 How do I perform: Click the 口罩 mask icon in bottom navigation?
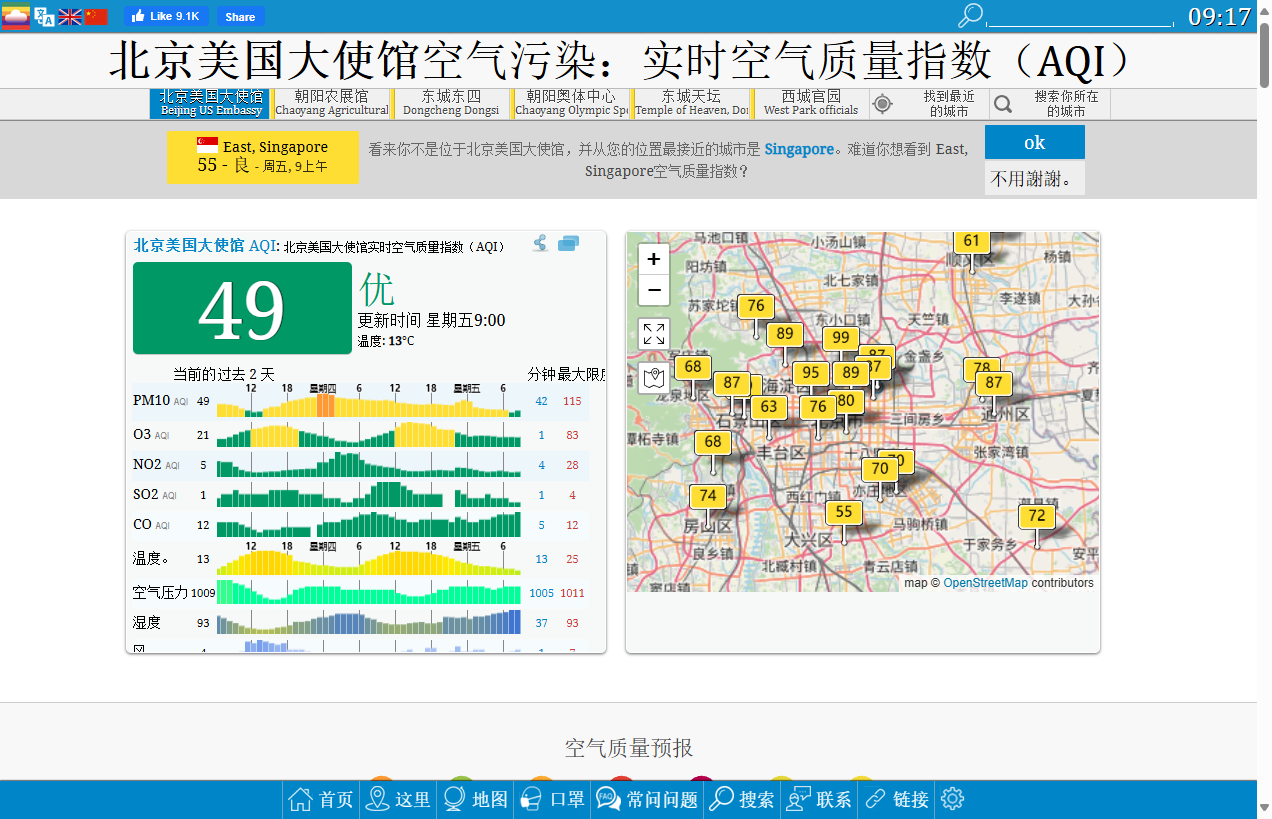tap(531, 798)
